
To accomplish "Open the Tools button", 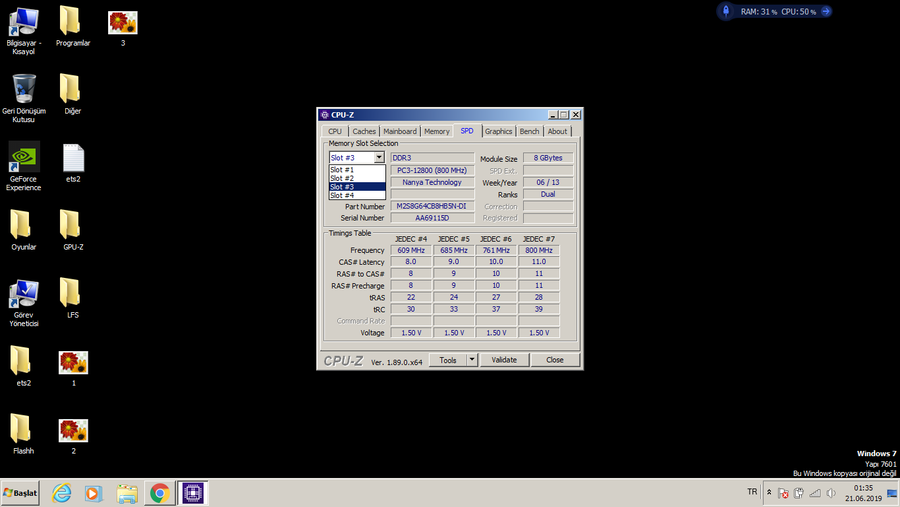I will click(x=448, y=360).
